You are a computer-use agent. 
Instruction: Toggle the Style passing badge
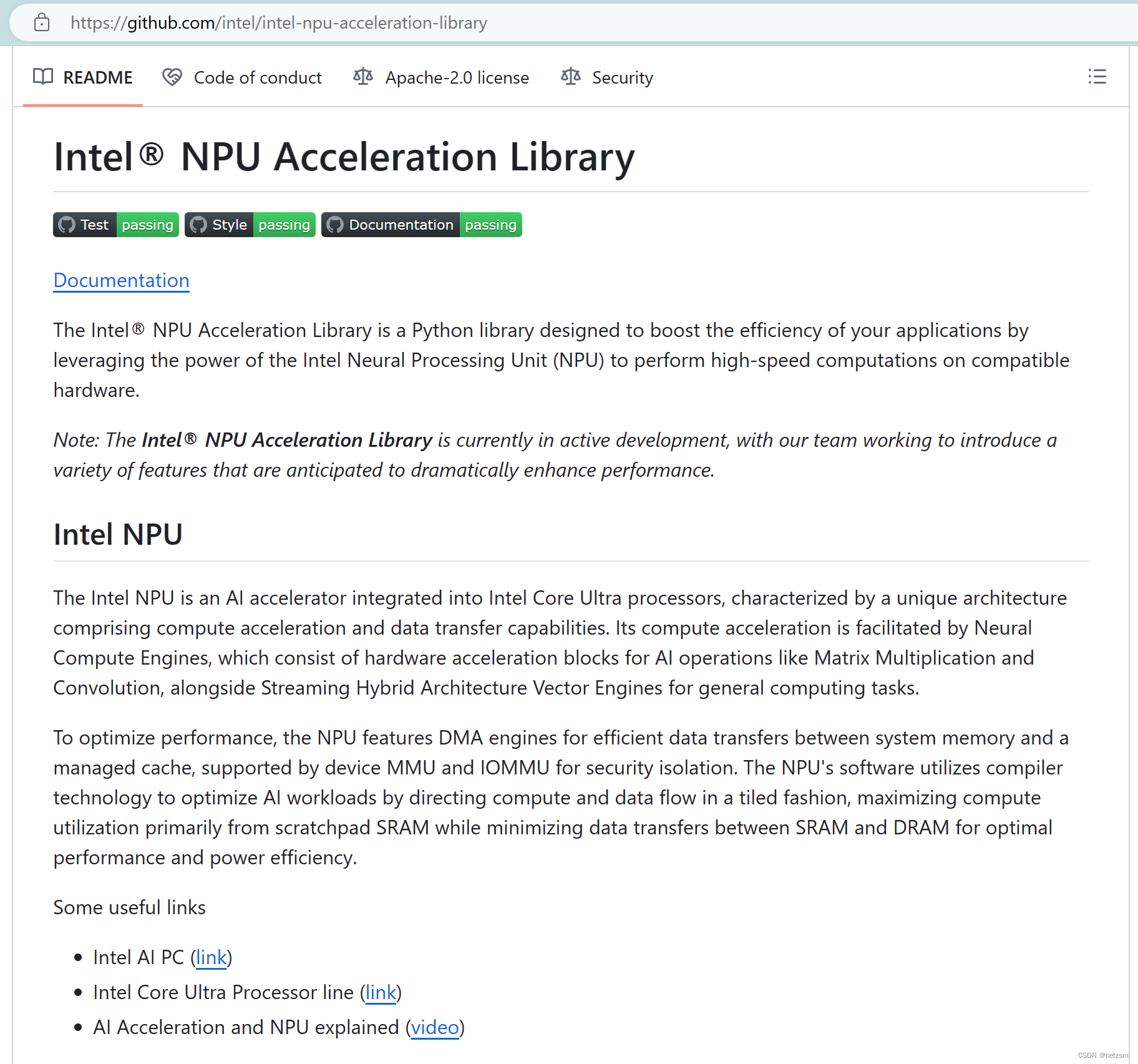pyautogui.click(x=250, y=225)
